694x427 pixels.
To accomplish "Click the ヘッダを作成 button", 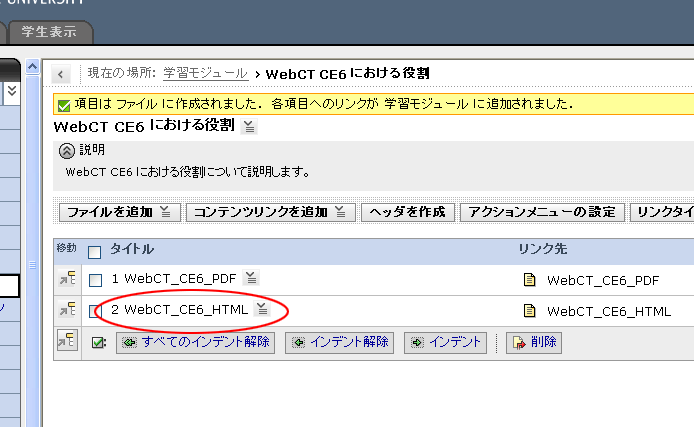I will pos(407,212).
